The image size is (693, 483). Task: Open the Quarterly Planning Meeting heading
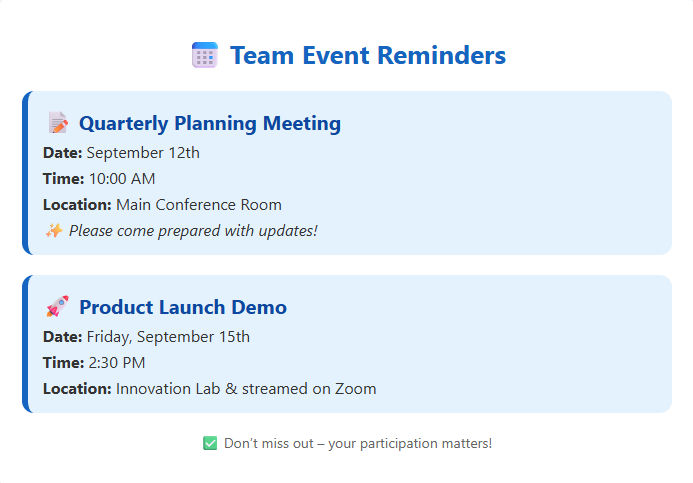click(x=209, y=123)
